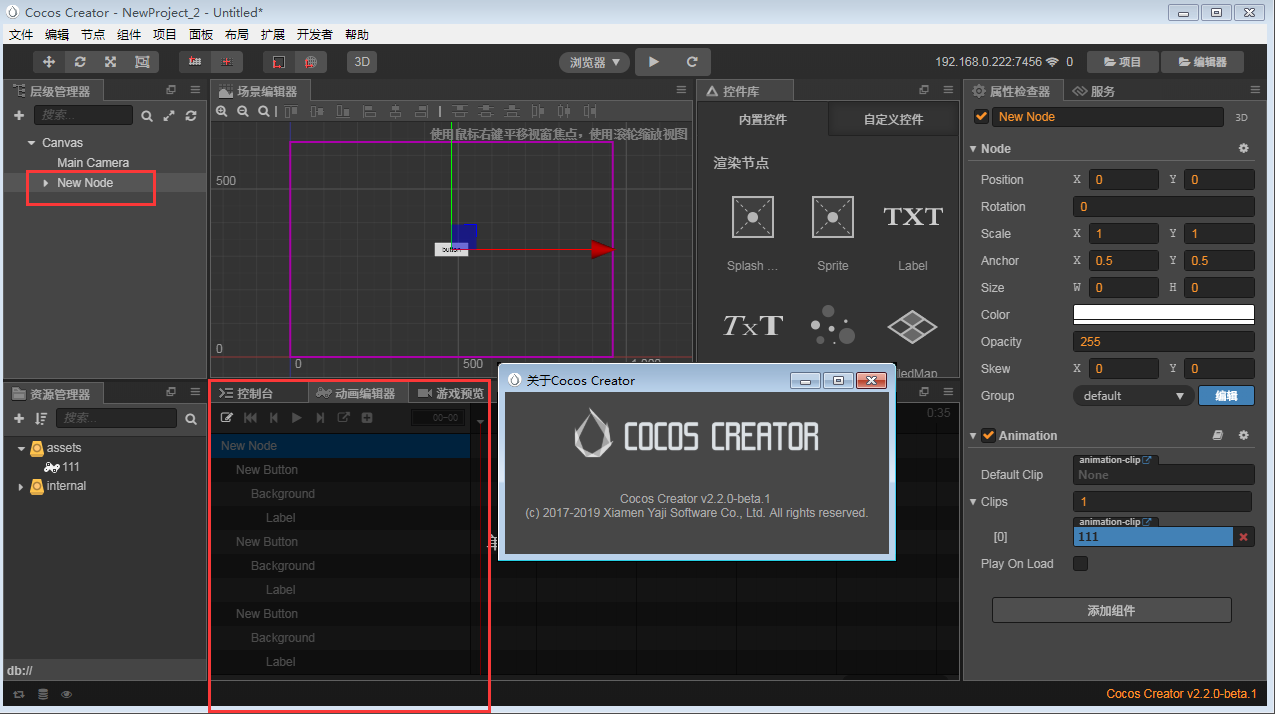
Task: Click the node name field New Node
Action: click(x=1109, y=117)
